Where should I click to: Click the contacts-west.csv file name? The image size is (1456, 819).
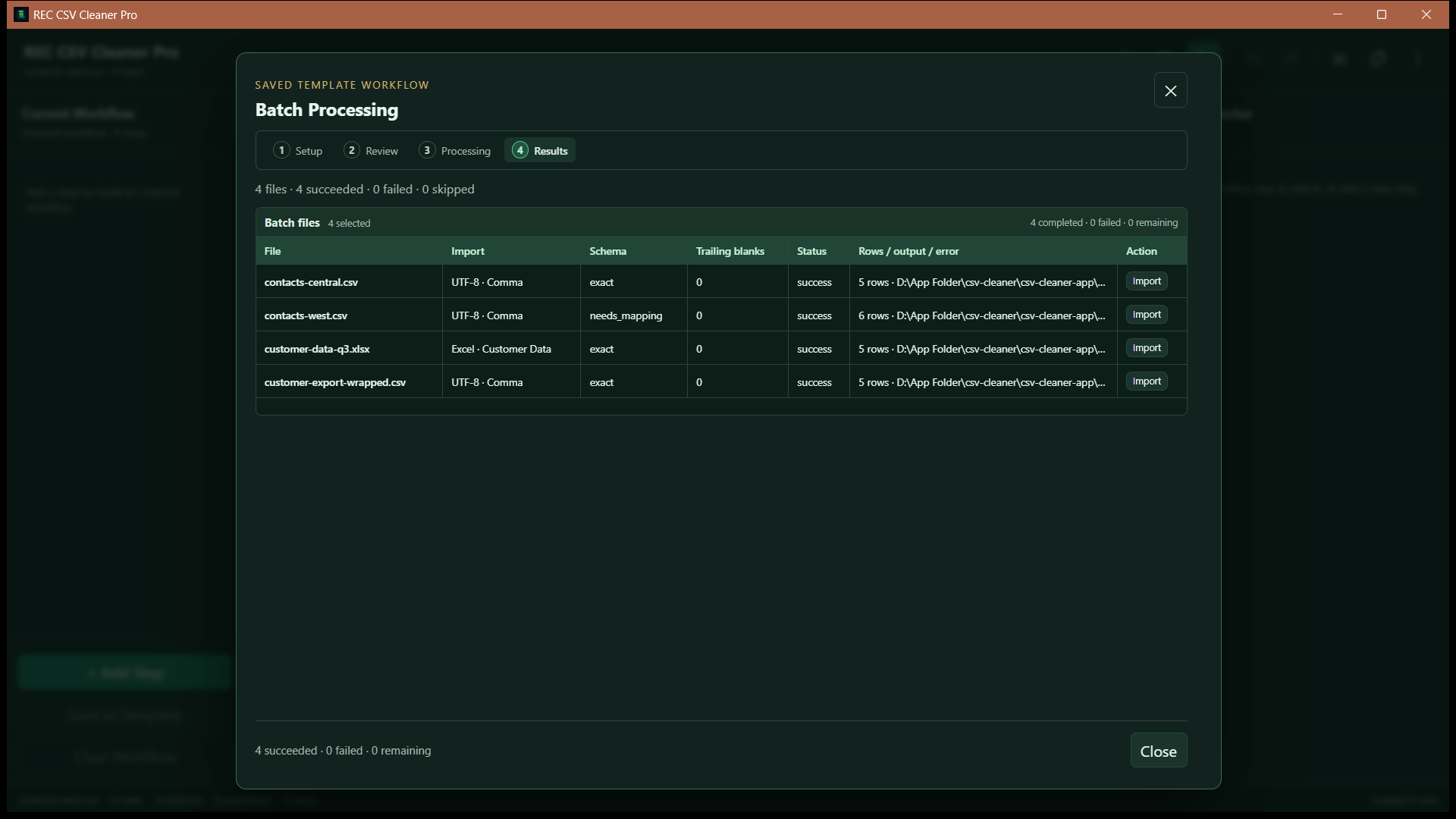[x=306, y=315]
